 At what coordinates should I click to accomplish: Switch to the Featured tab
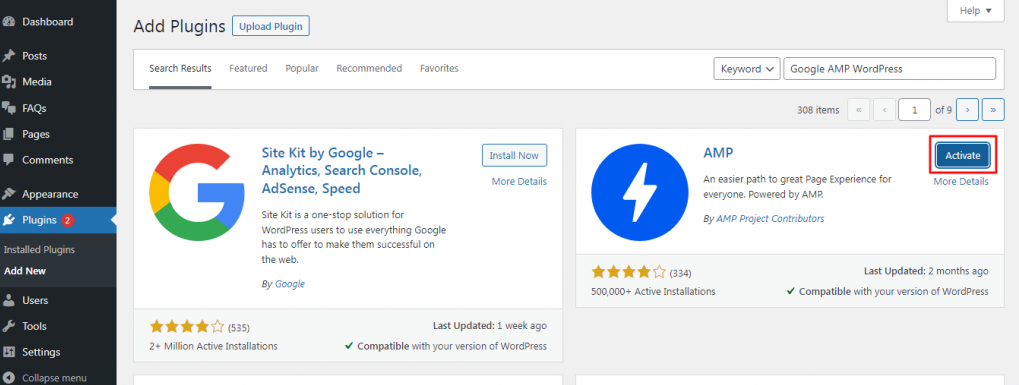pos(248,68)
